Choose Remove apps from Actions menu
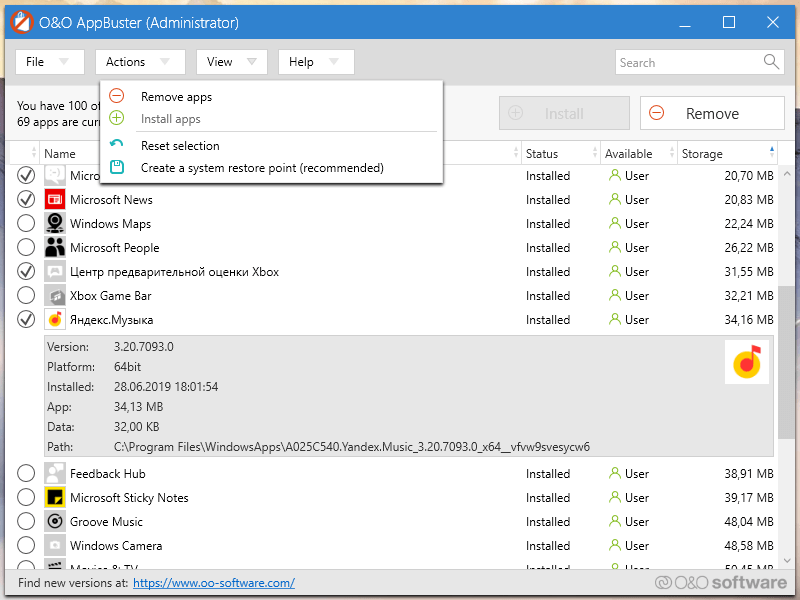The height and width of the screenshot is (600, 800). point(176,97)
